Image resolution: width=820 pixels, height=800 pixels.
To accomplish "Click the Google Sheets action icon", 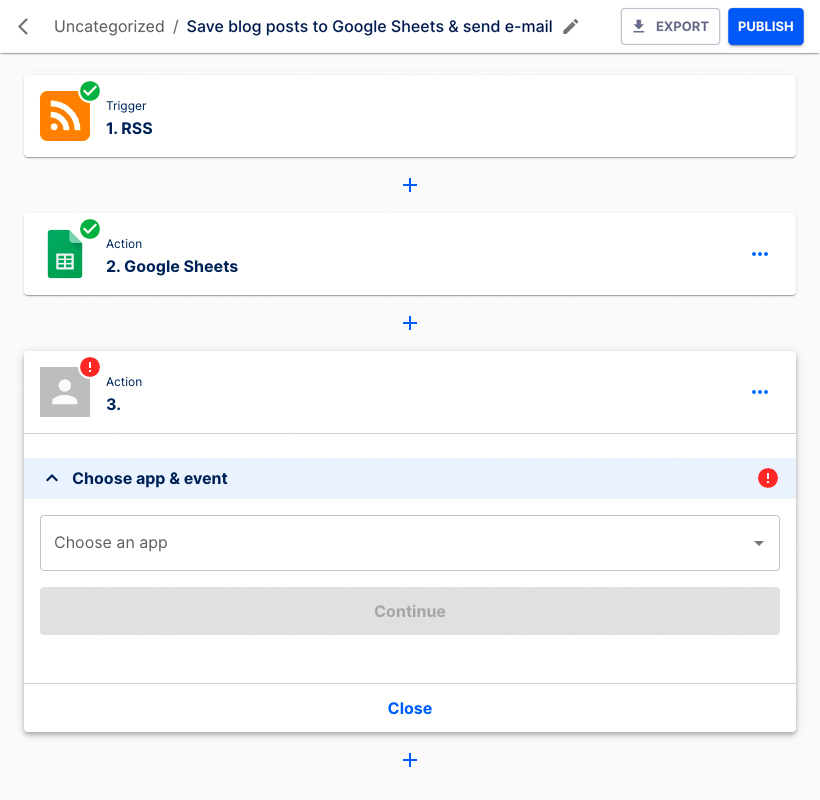I will pos(64,254).
